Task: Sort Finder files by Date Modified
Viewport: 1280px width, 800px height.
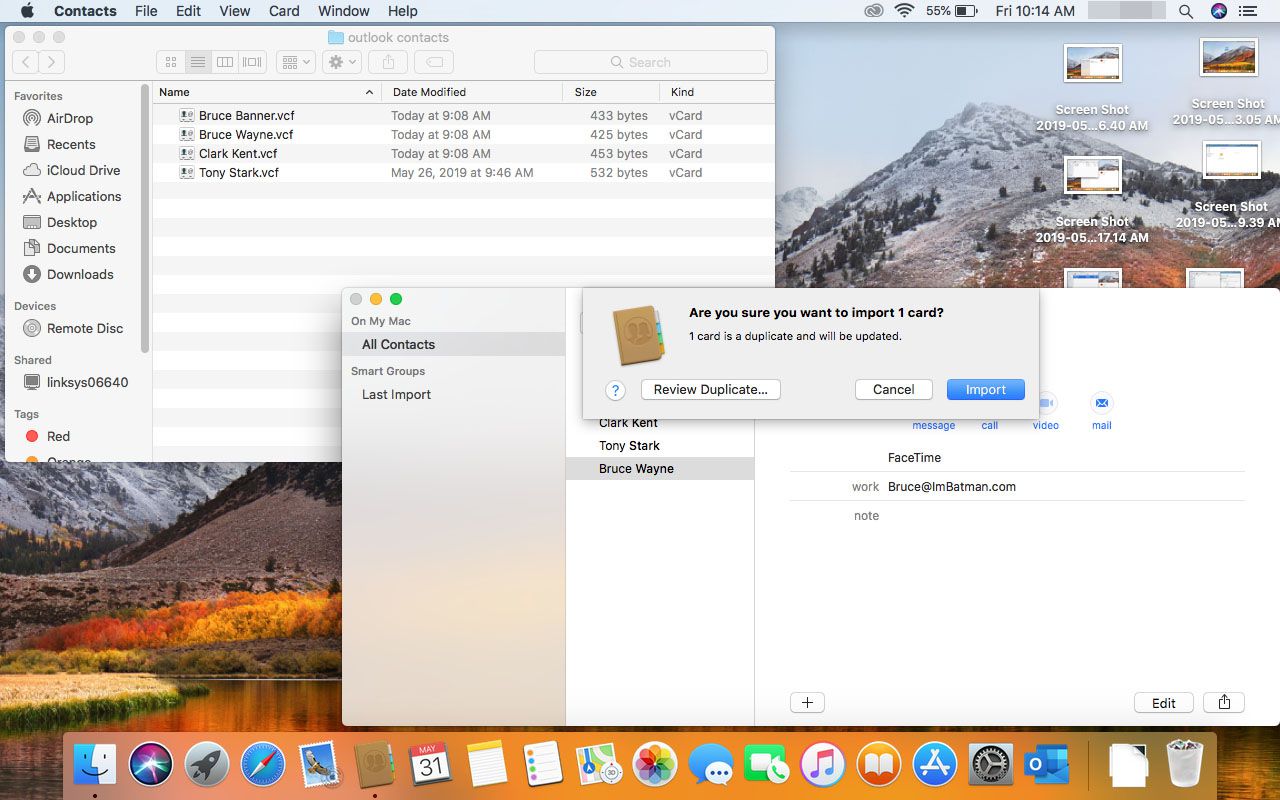Action: pos(473,92)
